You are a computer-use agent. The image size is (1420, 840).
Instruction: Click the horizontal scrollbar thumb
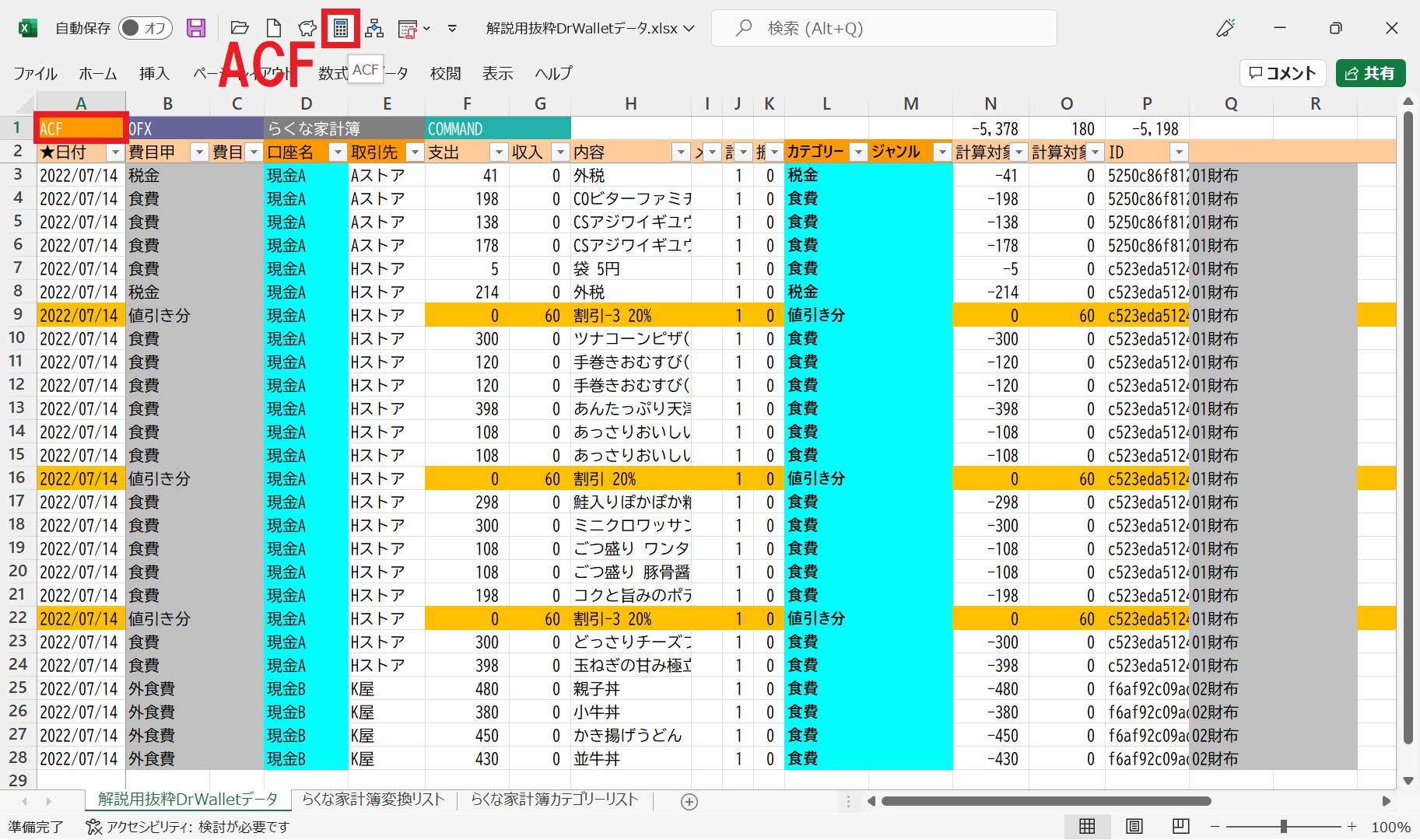(x=1046, y=801)
